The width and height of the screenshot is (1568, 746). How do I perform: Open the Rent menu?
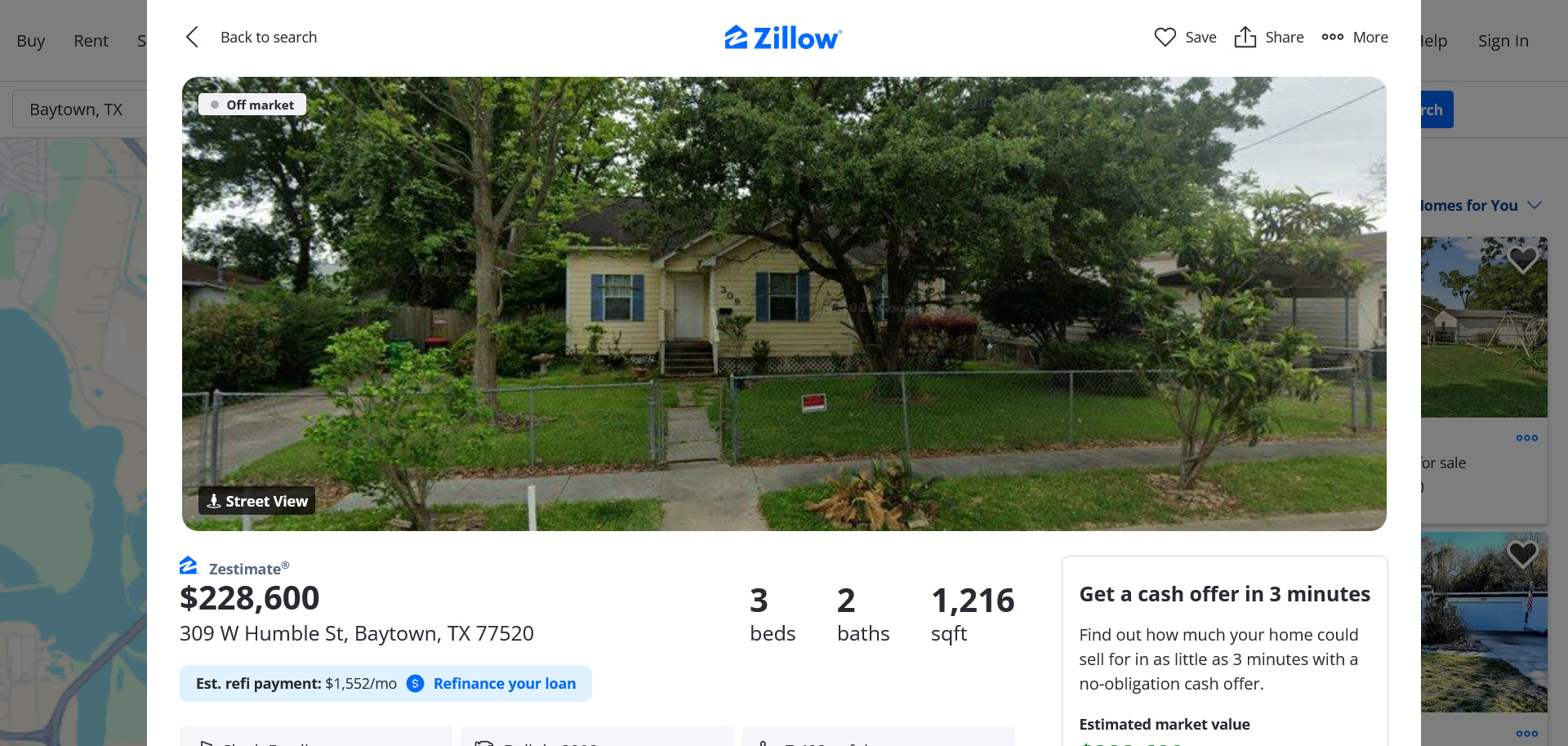(x=91, y=41)
